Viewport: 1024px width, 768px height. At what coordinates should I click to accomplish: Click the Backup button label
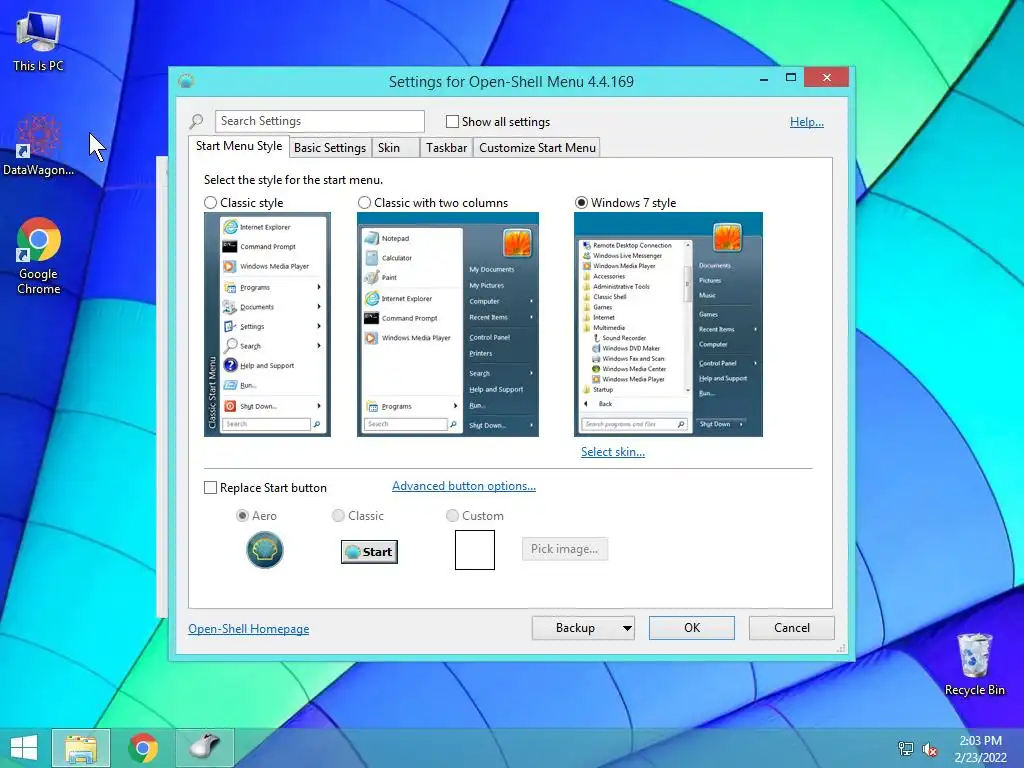[x=575, y=628]
